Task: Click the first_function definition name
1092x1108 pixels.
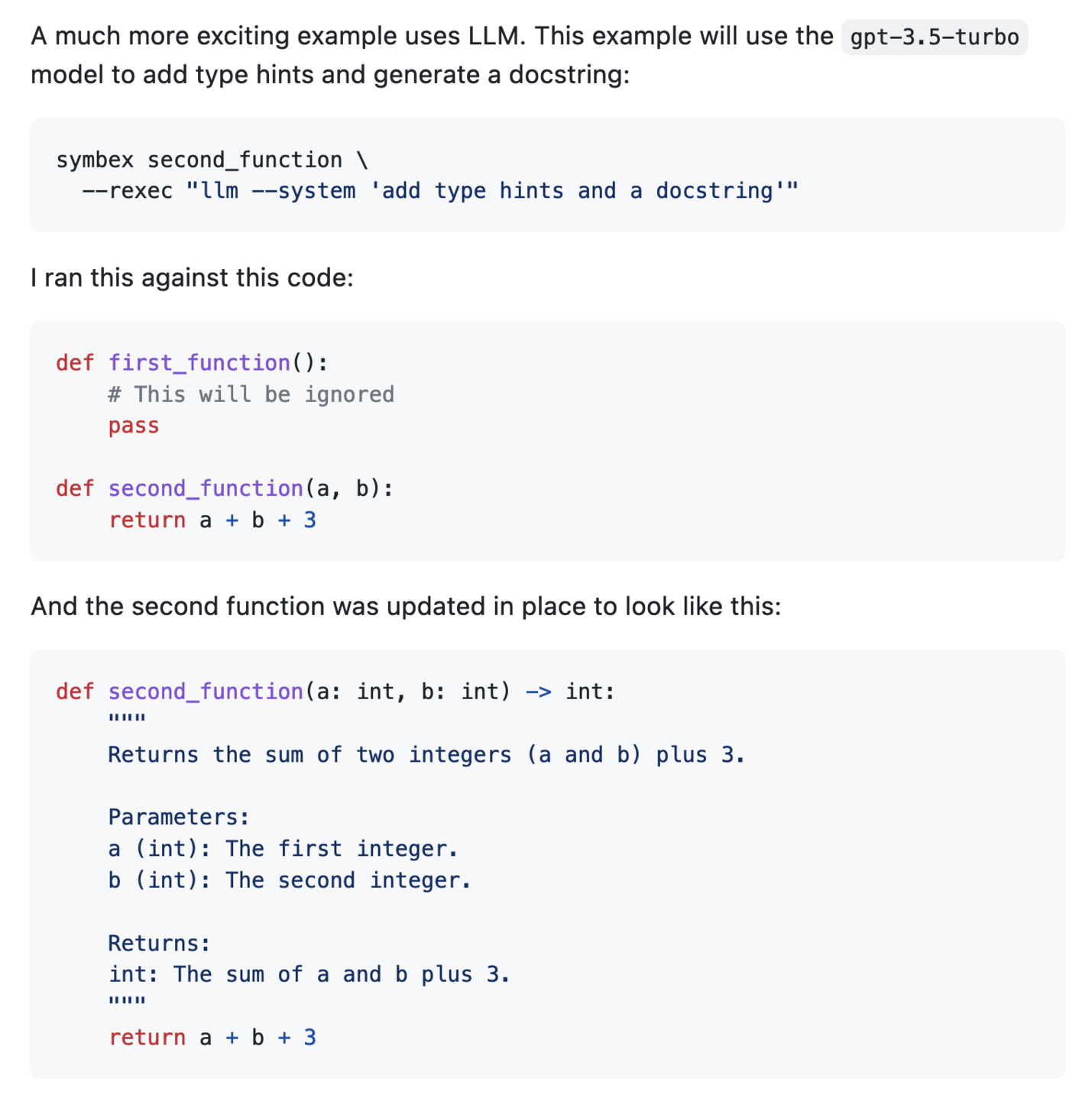Action: [x=199, y=362]
